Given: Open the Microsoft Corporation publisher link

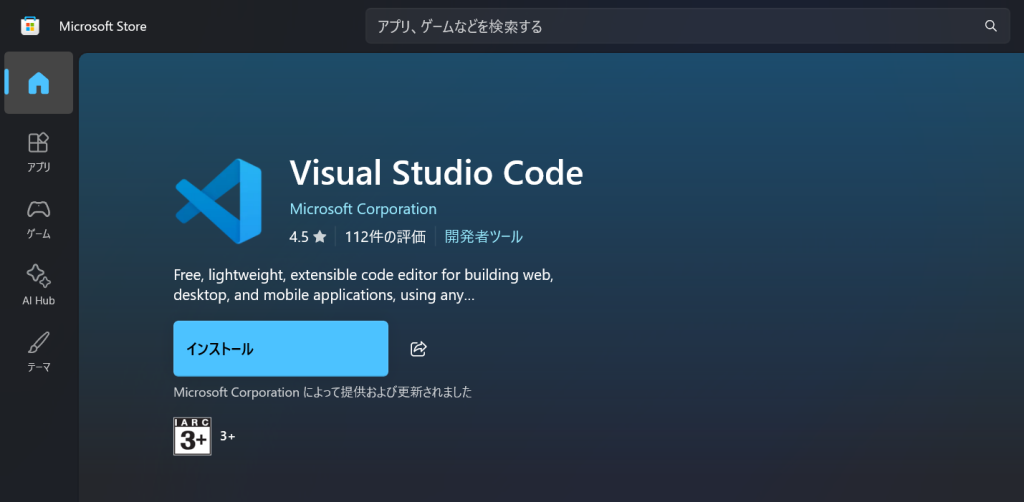Looking at the screenshot, I should click(x=363, y=209).
